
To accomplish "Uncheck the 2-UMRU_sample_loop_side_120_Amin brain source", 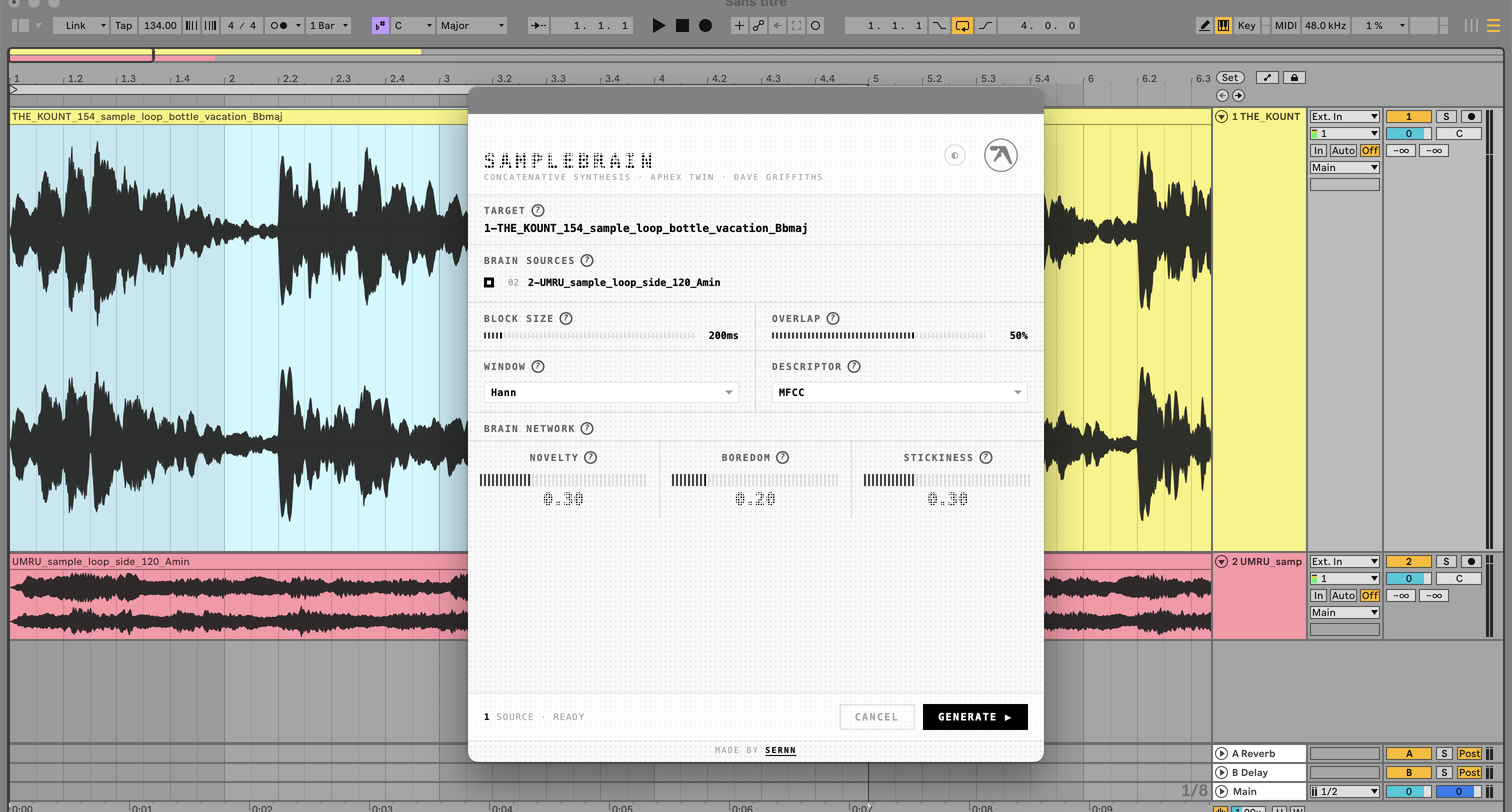I will [x=489, y=282].
